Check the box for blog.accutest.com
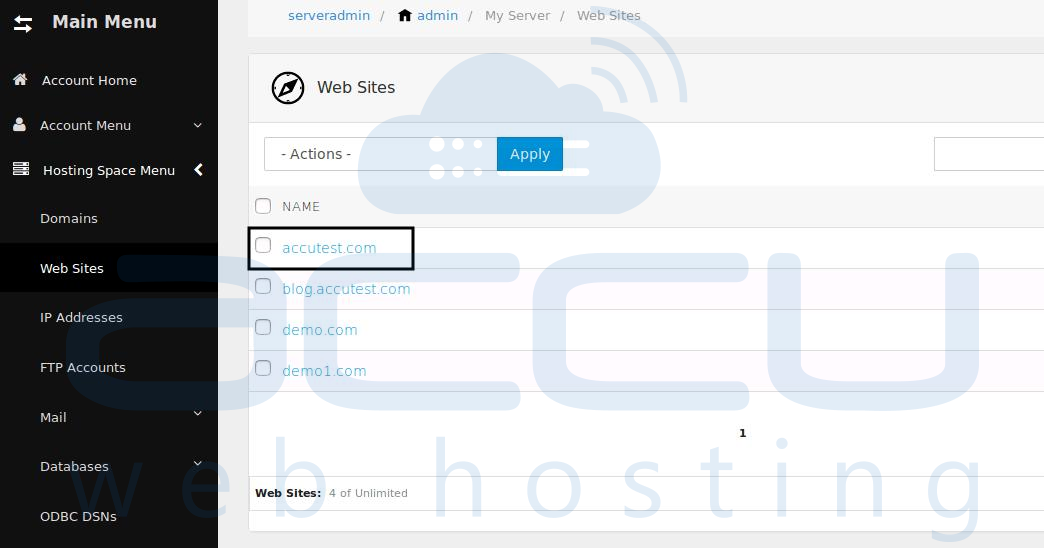Image resolution: width=1044 pixels, height=548 pixels. coord(263,286)
